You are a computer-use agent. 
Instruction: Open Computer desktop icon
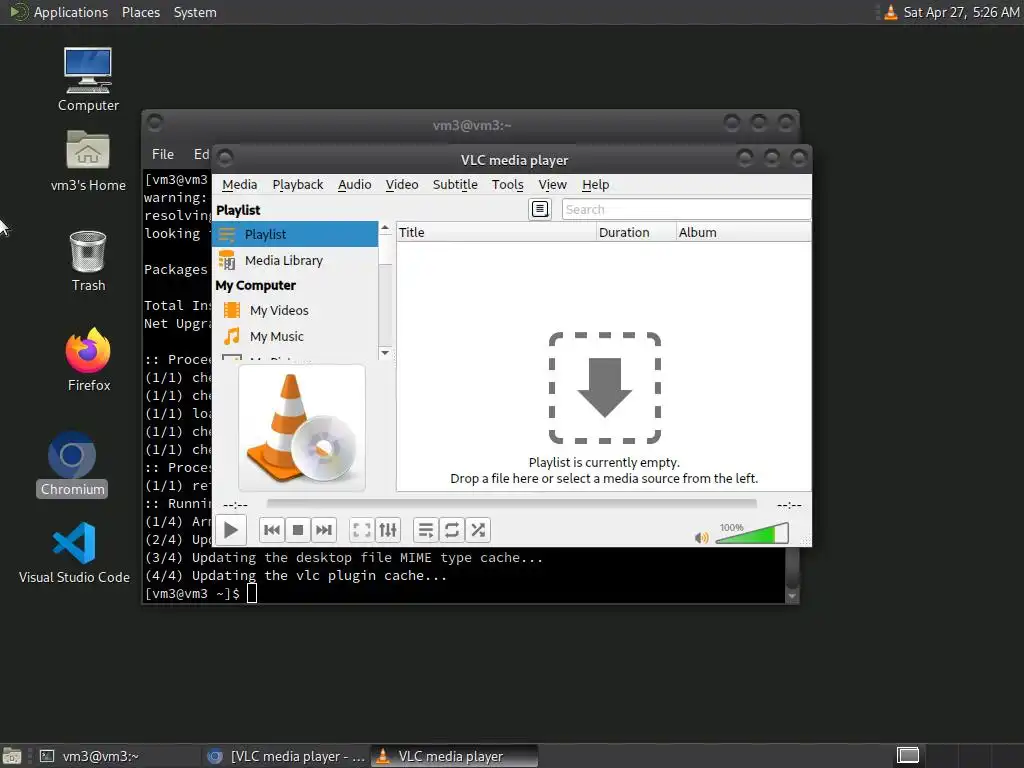click(88, 80)
